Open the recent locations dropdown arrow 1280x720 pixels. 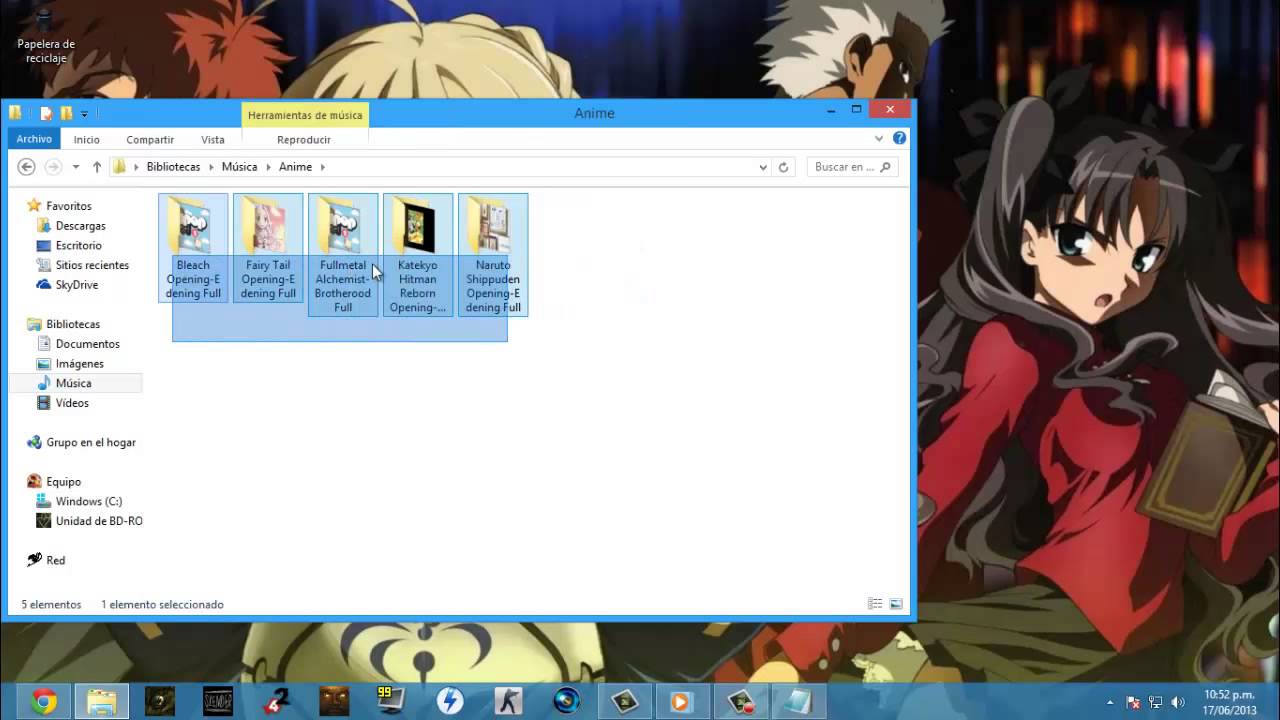76,167
